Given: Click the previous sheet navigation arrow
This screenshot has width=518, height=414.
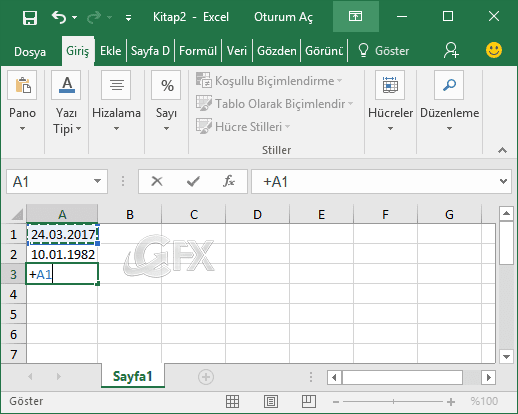Looking at the screenshot, I should [30, 377].
